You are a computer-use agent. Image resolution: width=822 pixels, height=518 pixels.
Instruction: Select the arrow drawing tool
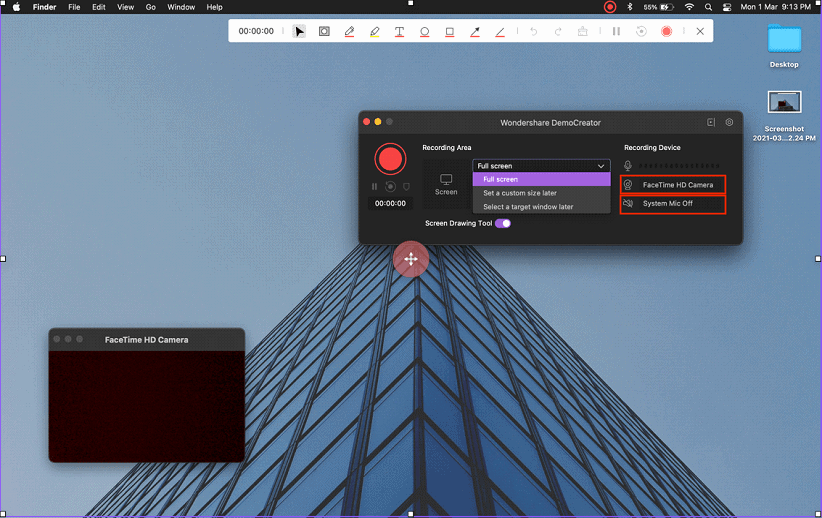(x=475, y=31)
